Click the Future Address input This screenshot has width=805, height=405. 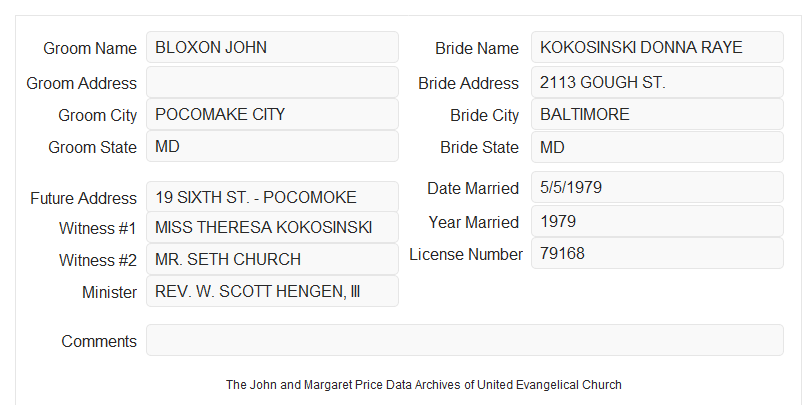(272, 197)
